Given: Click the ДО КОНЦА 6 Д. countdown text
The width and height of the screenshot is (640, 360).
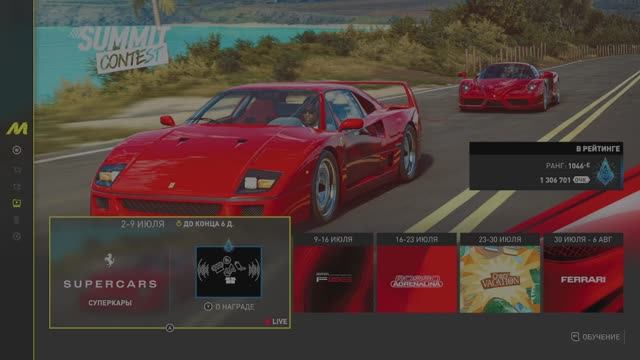Looking at the screenshot, I should [x=208, y=224].
